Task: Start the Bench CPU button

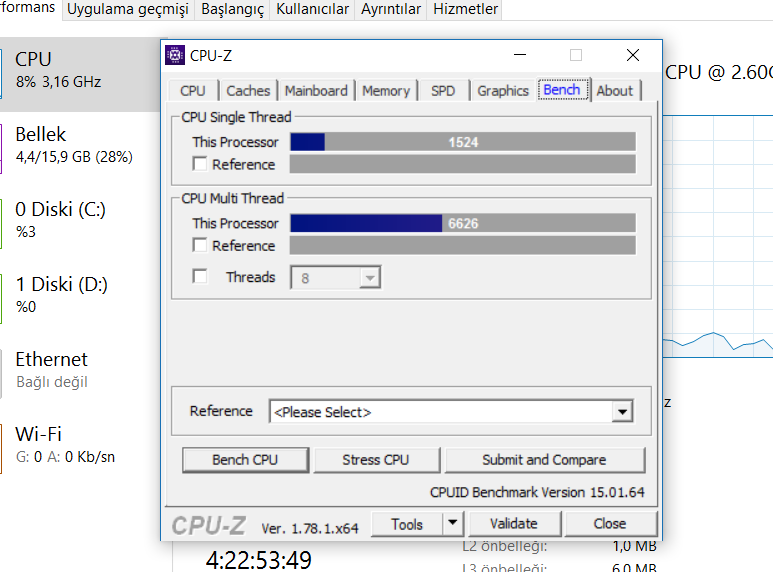Action: tap(245, 460)
